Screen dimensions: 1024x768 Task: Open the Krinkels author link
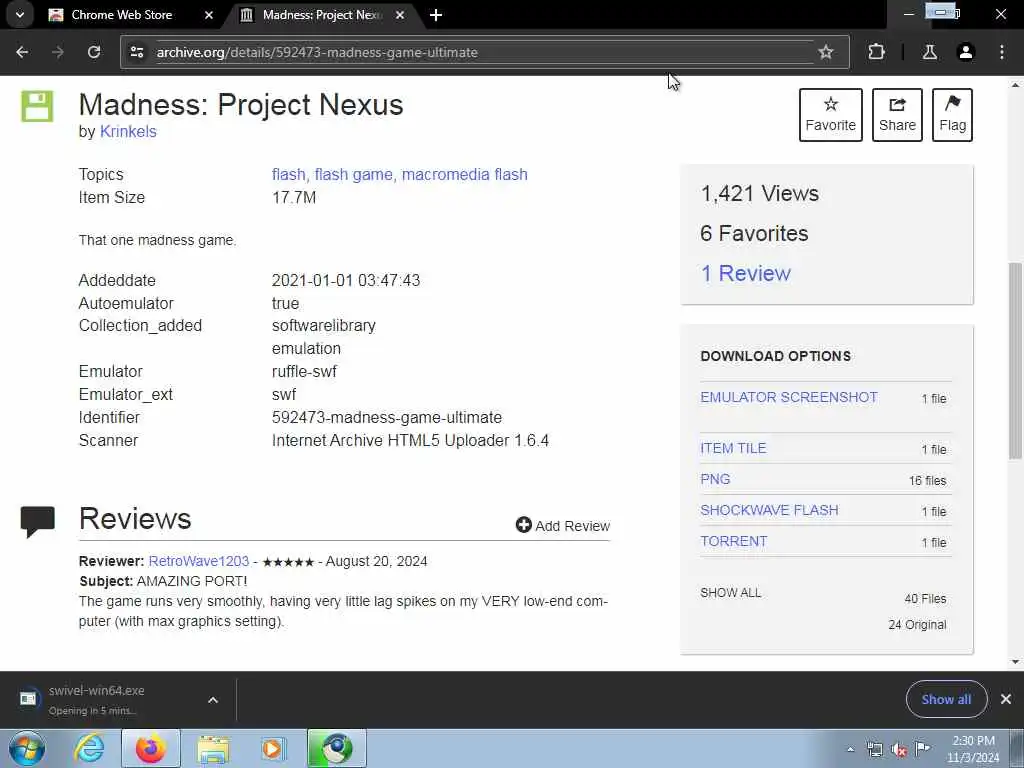coord(128,131)
